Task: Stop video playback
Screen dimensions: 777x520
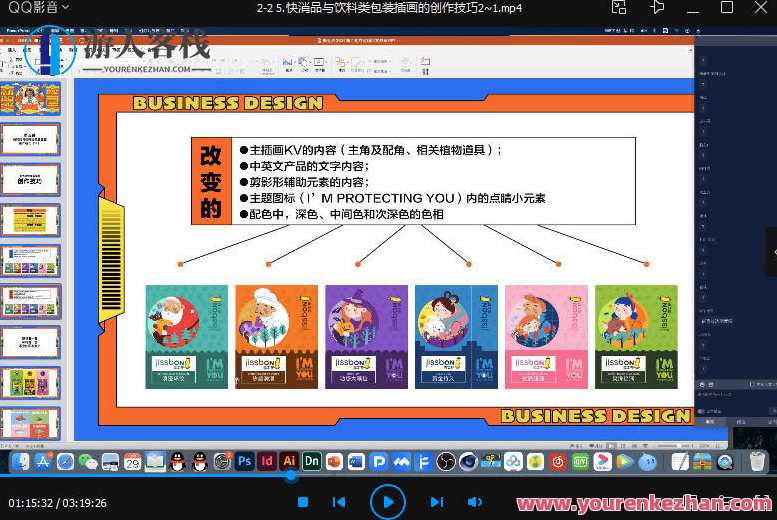Action: pos(303,502)
